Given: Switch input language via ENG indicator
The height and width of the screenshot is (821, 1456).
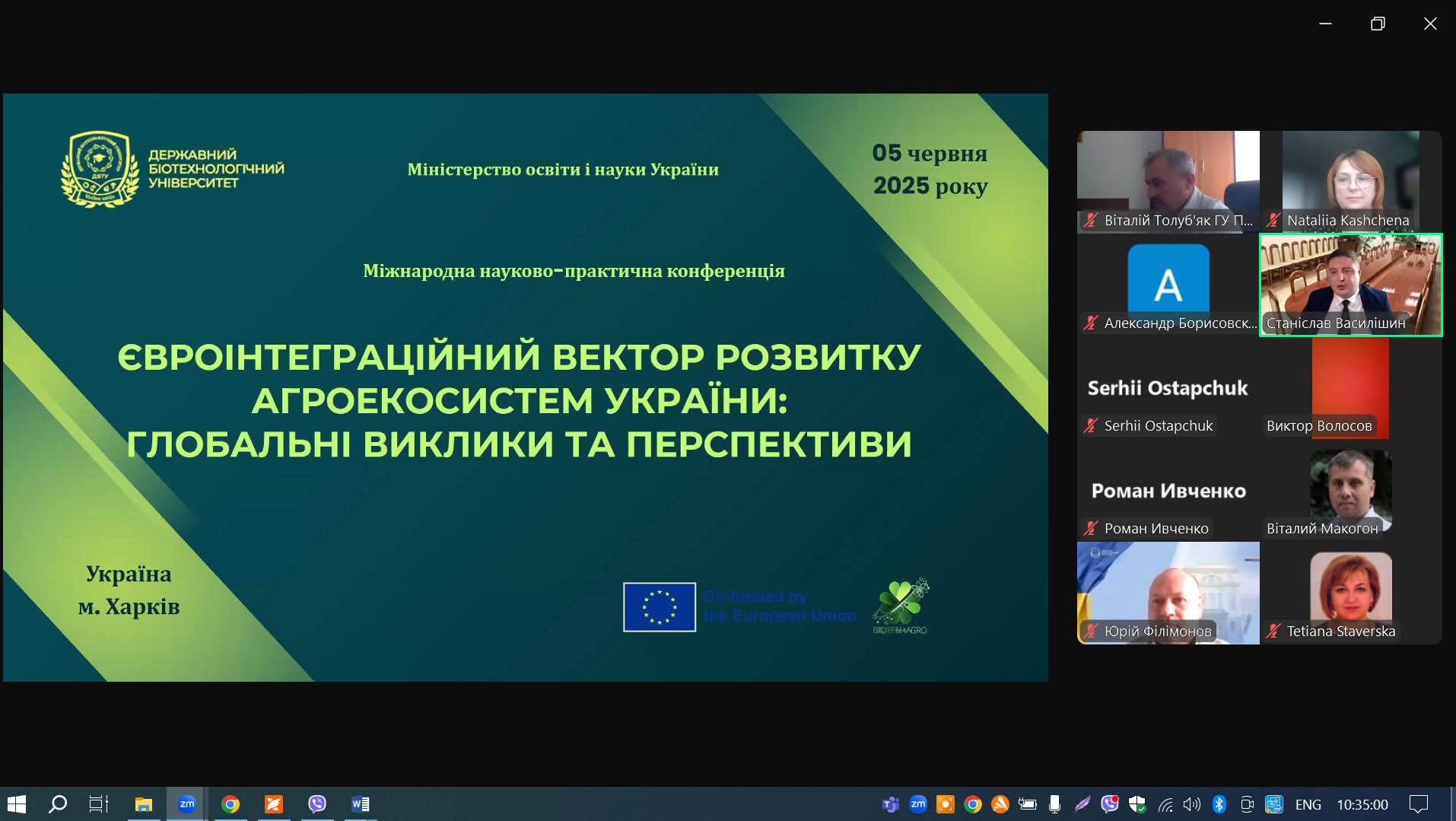Looking at the screenshot, I should pyautogui.click(x=1308, y=804).
